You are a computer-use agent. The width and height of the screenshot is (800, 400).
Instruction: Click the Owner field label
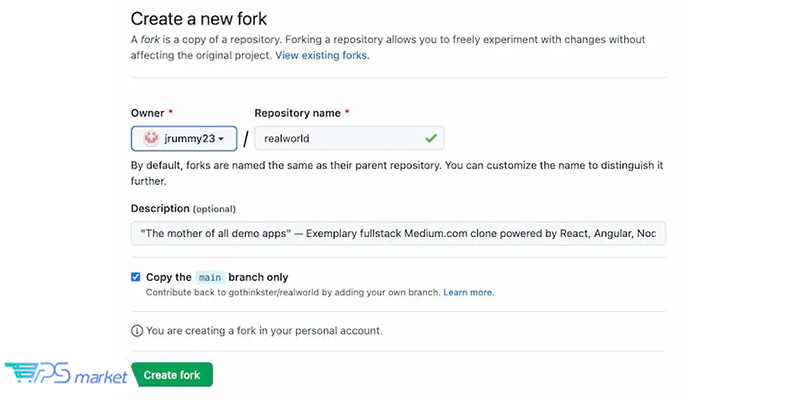148,113
